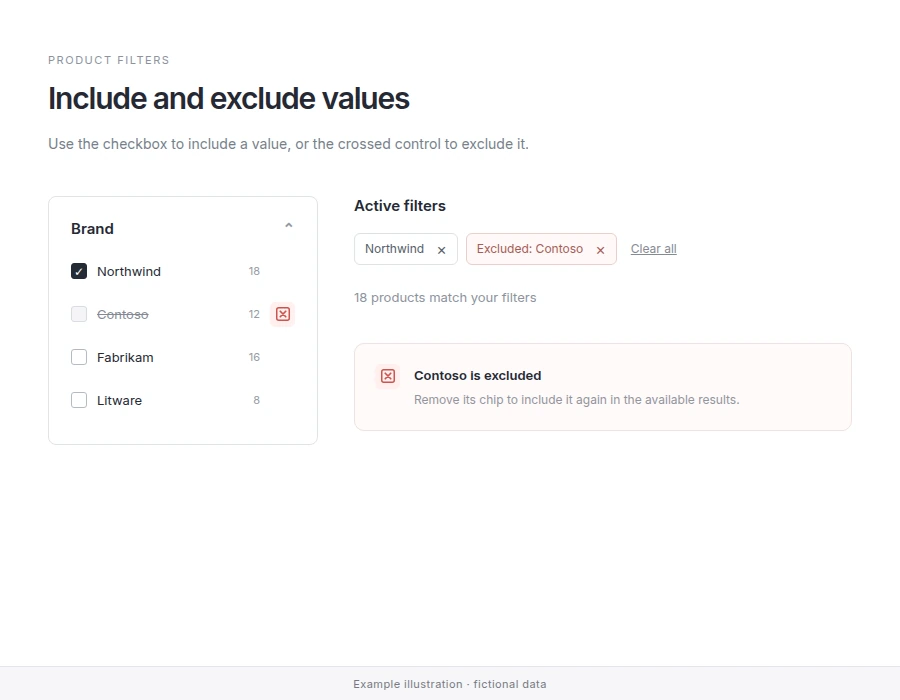Check the Fabrikam checkbox
Viewport: 900px width, 700px height.
tap(79, 357)
